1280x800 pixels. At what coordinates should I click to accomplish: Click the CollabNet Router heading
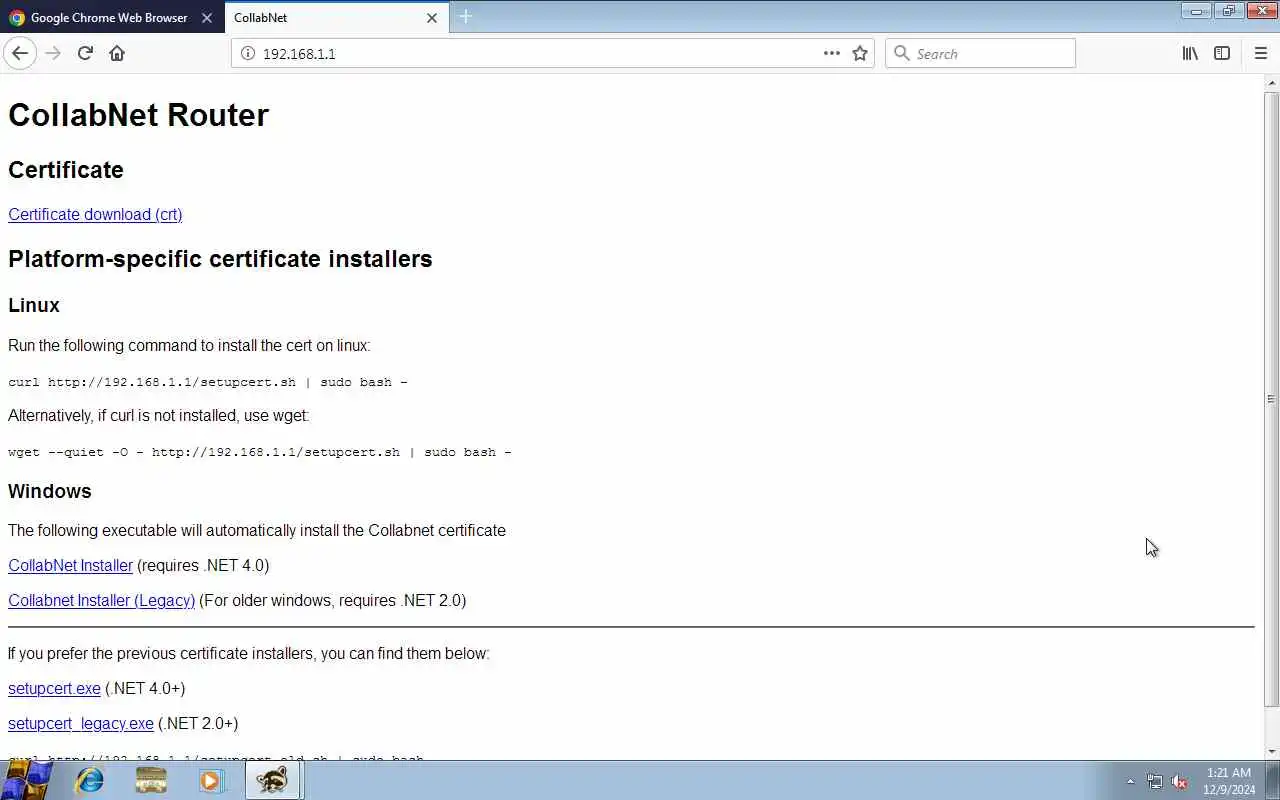(x=138, y=115)
